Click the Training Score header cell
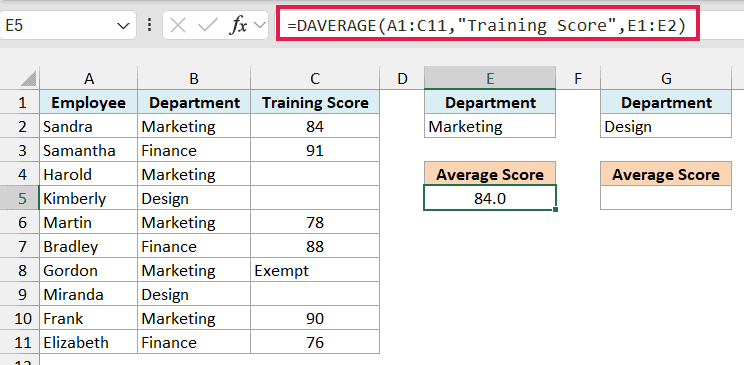This screenshot has width=744, height=365. 315,102
